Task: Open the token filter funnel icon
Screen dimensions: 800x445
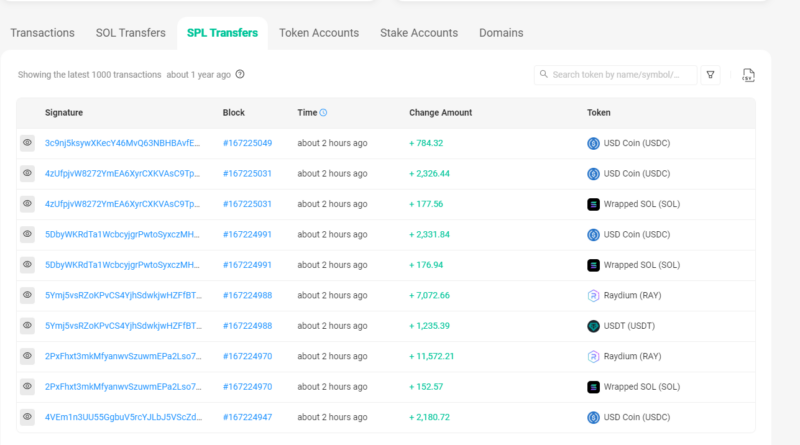Action: (x=710, y=75)
